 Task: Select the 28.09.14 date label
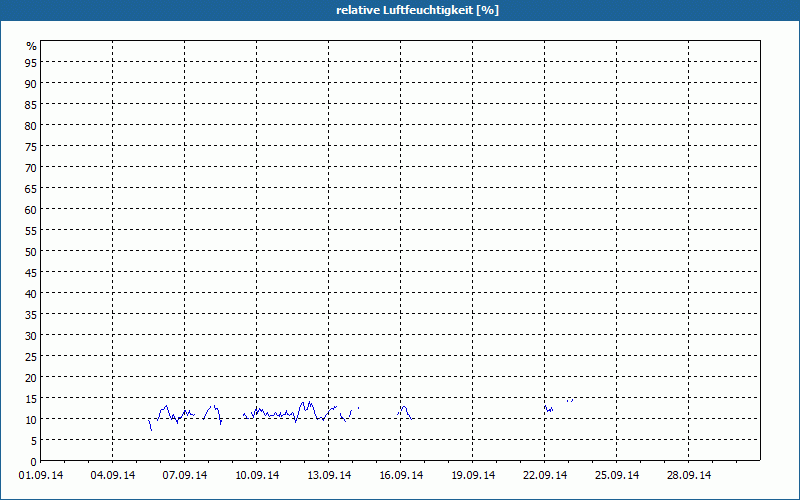(x=688, y=475)
